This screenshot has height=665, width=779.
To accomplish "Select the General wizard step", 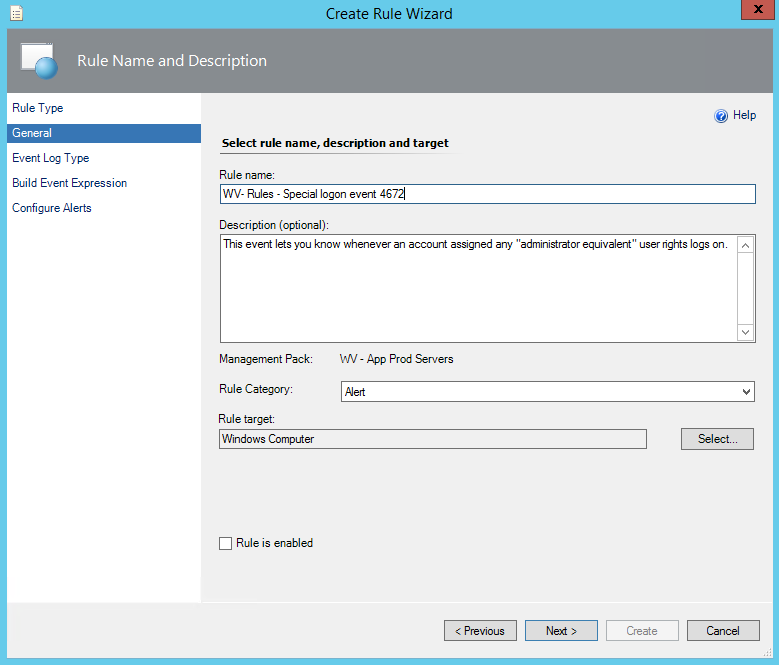I will click(x=32, y=133).
